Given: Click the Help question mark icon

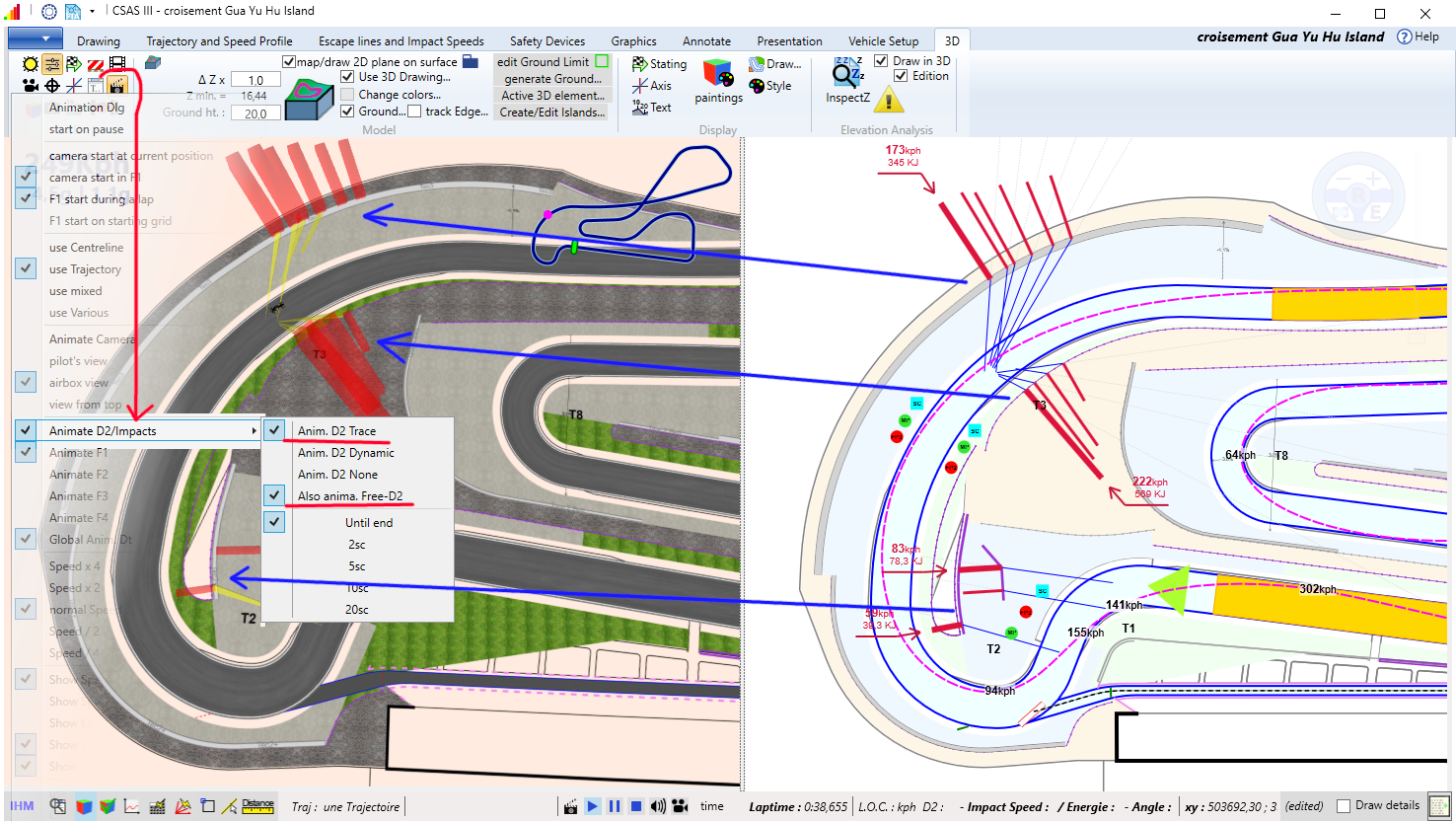Looking at the screenshot, I should pyautogui.click(x=1405, y=37).
